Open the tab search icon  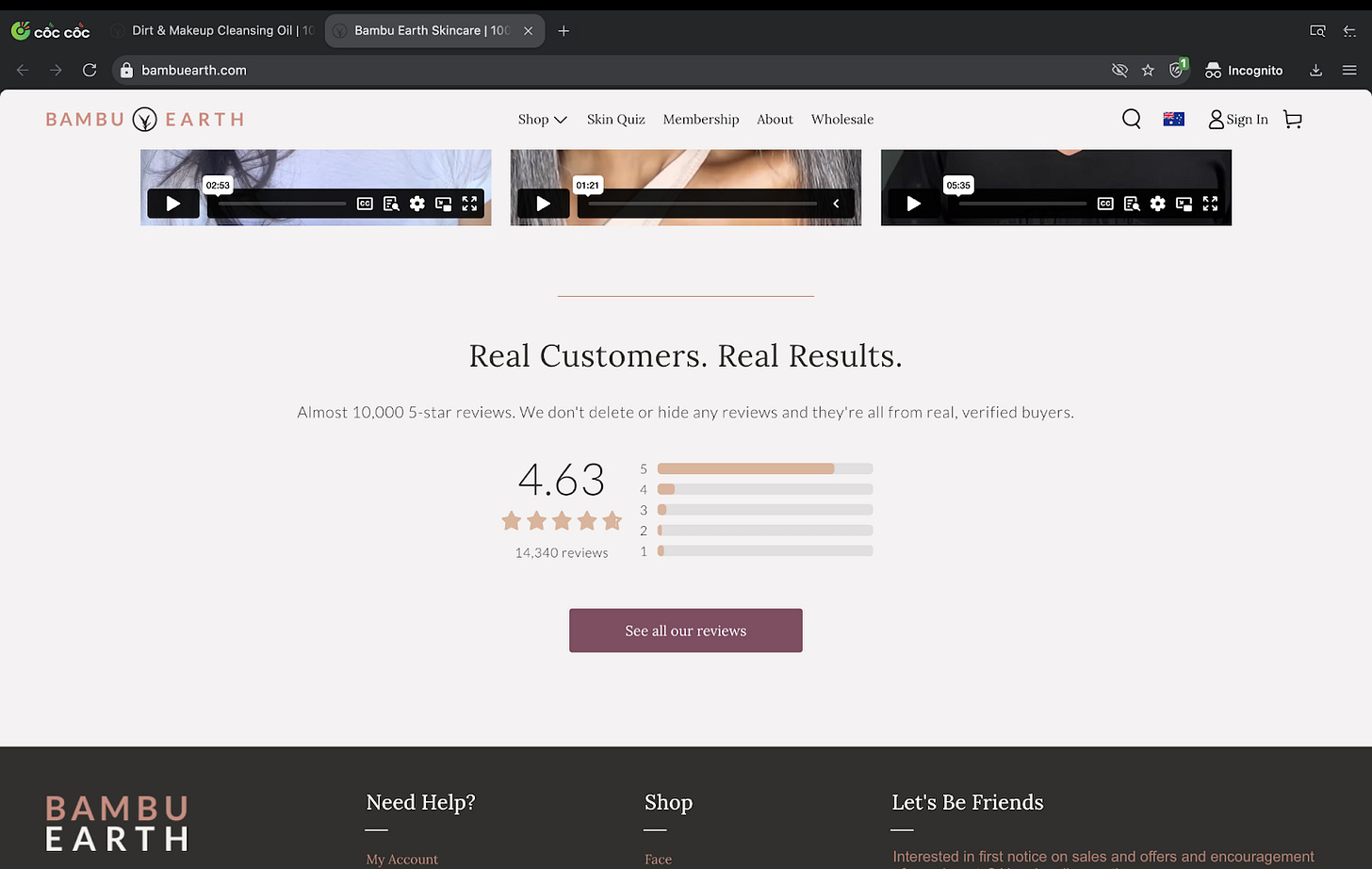[x=1317, y=31]
